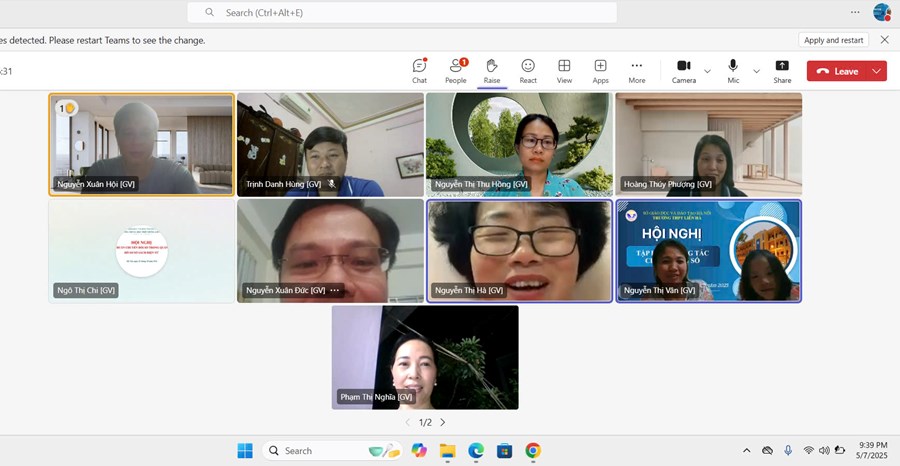Leave the meeting
The image size is (900, 466).
click(837, 71)
